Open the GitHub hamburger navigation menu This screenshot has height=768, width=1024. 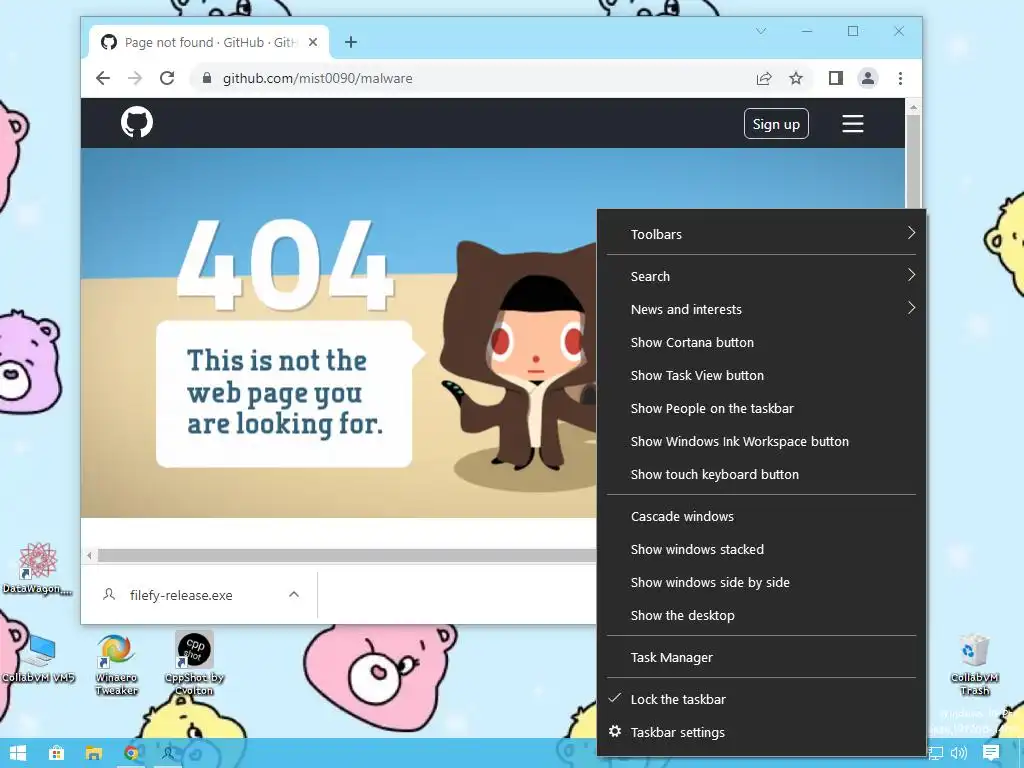pyautogui.click(x=852, y=123)
